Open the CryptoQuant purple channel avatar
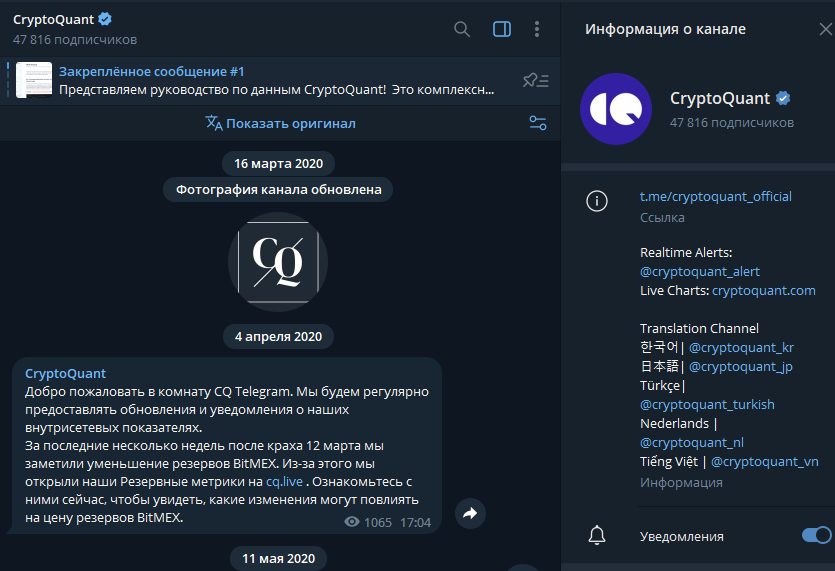This screenshot has height=571, width=835. (x=616, y=109)
